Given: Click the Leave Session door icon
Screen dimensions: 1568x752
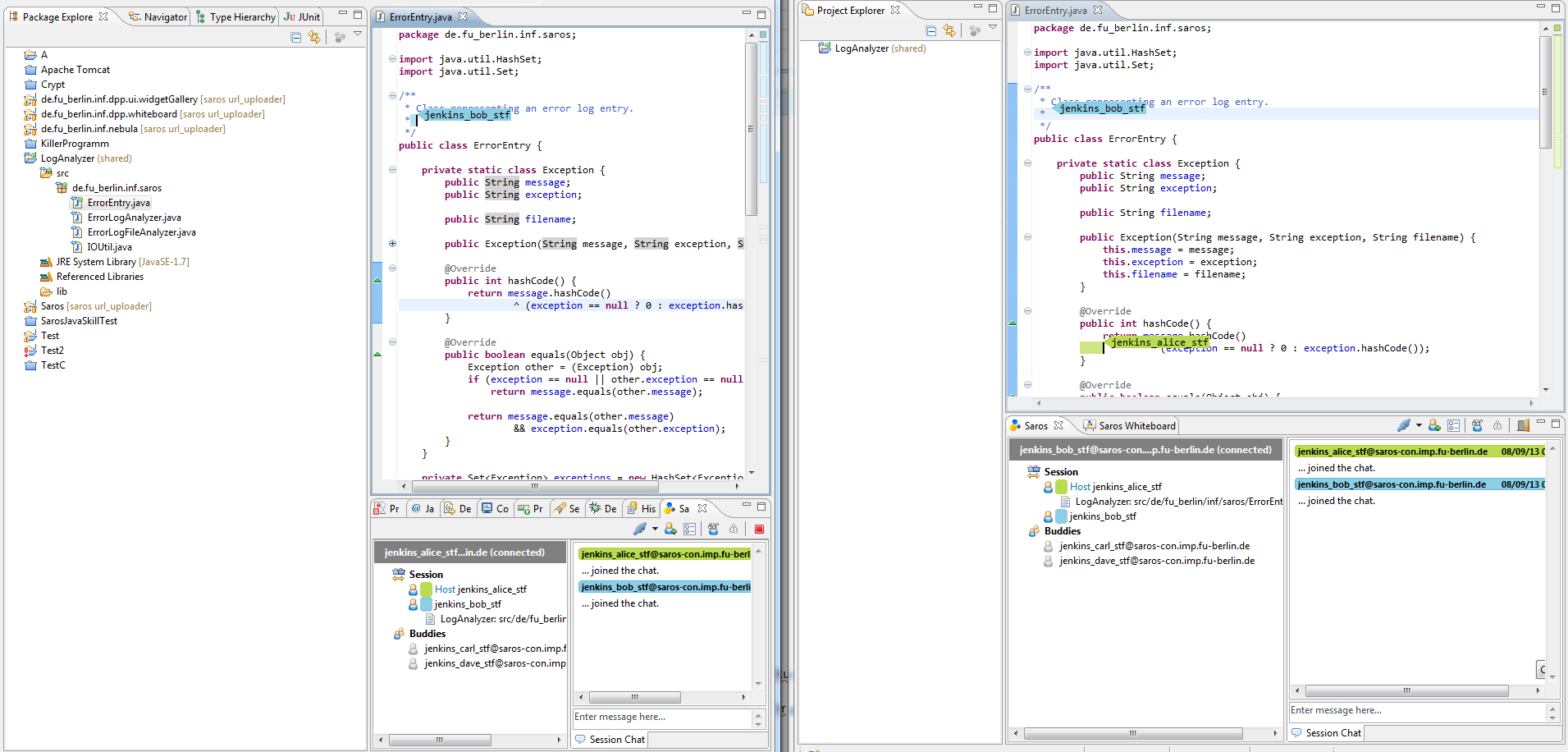Looking at the screenshot, I should [1523, 425].
